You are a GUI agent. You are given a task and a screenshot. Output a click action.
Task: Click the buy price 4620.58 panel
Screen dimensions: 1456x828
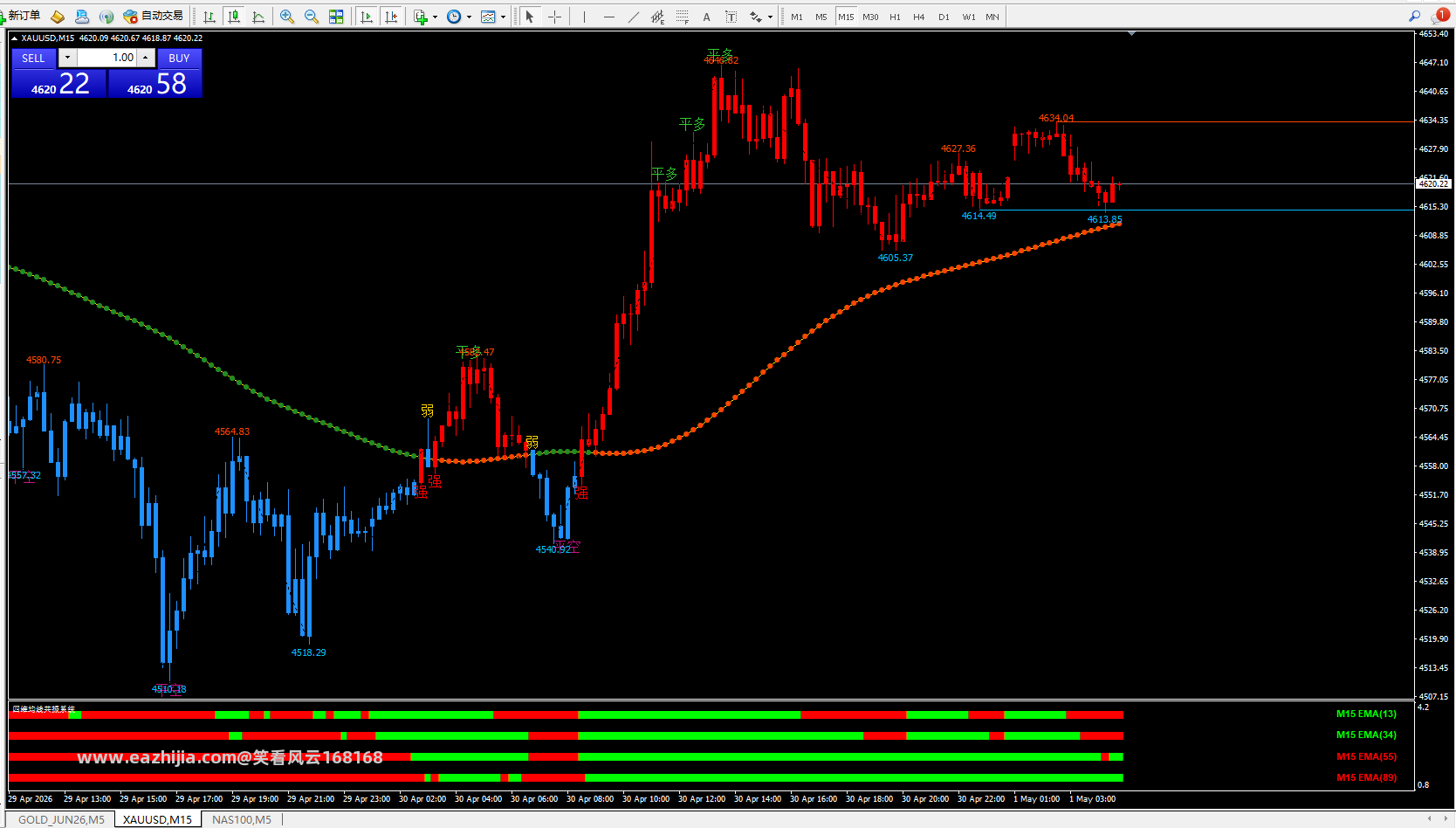(x=155, y=83)
